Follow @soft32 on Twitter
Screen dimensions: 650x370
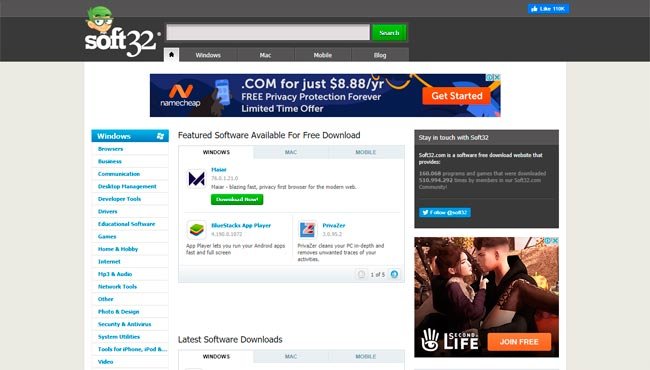tap(445, 213)
